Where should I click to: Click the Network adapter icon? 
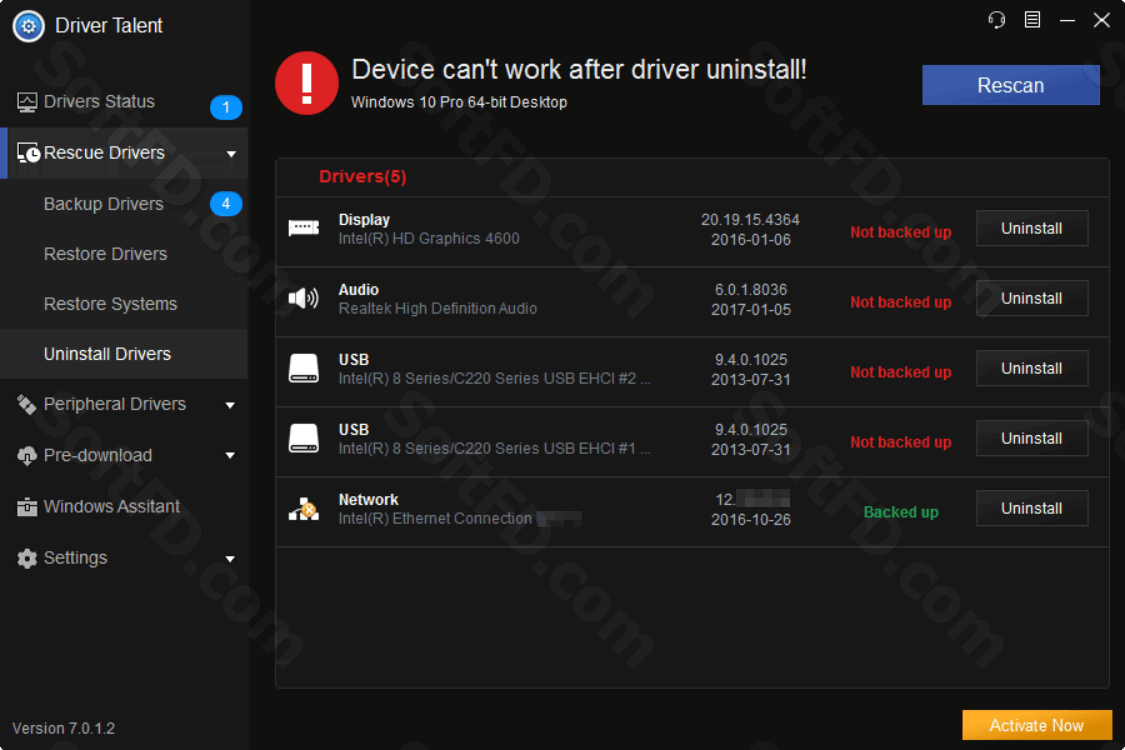[303, 509]
